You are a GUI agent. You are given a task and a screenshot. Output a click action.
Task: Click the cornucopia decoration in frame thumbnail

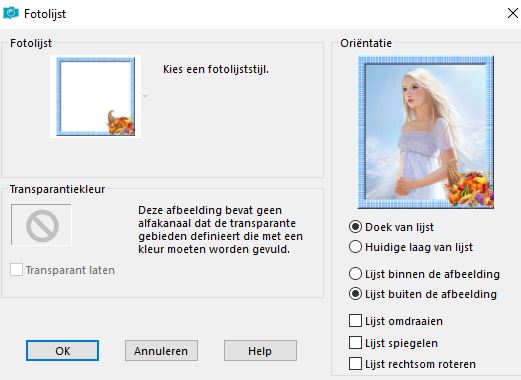pos(121,123)
